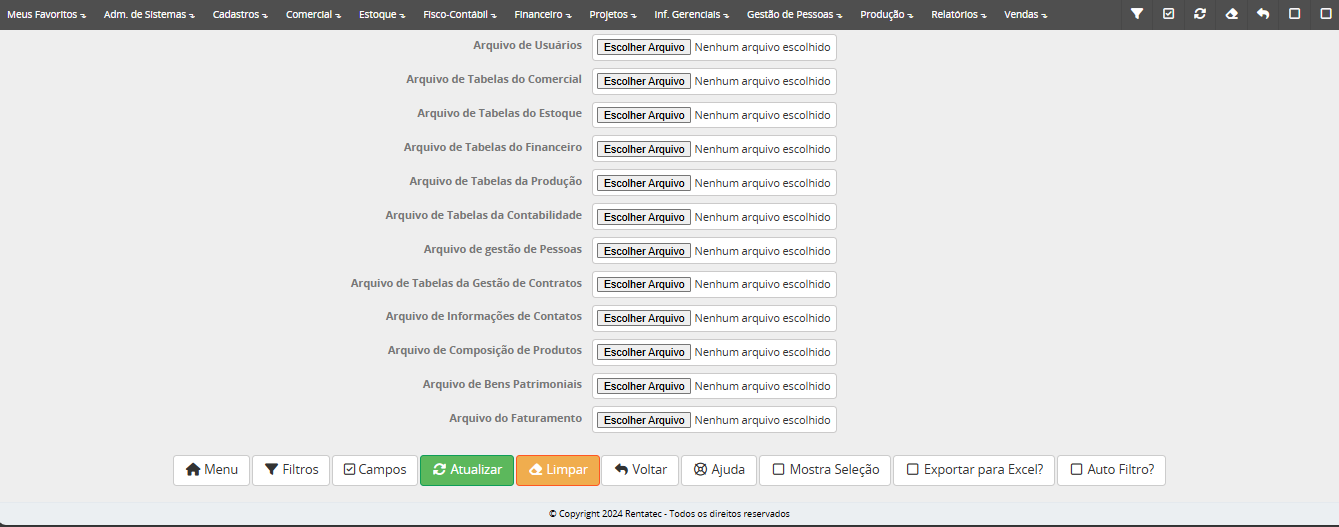1339x527 pixels.
Task: Click the filter funnel icon in the top toolbar
Action: 1137,14
